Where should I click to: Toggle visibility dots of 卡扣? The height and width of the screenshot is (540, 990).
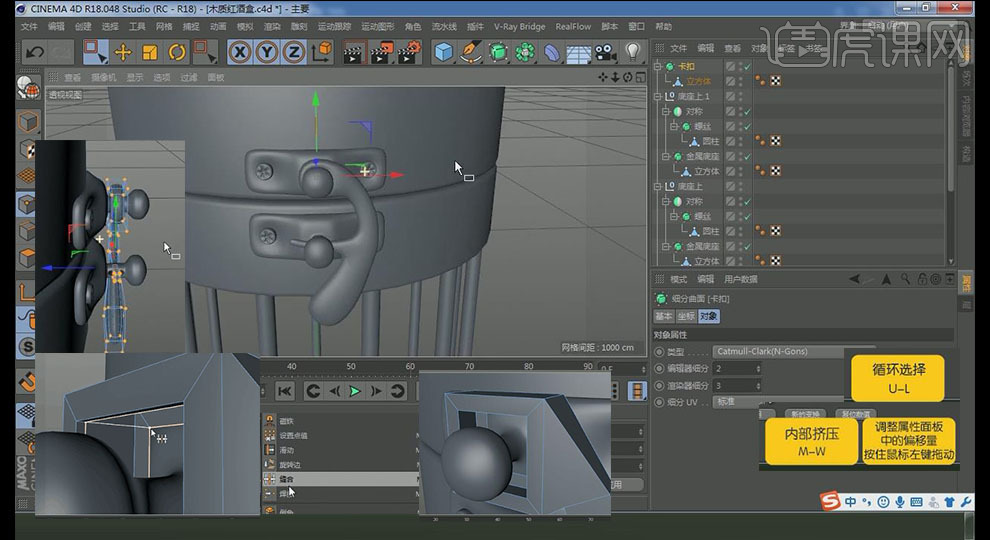tap(740, 66)
